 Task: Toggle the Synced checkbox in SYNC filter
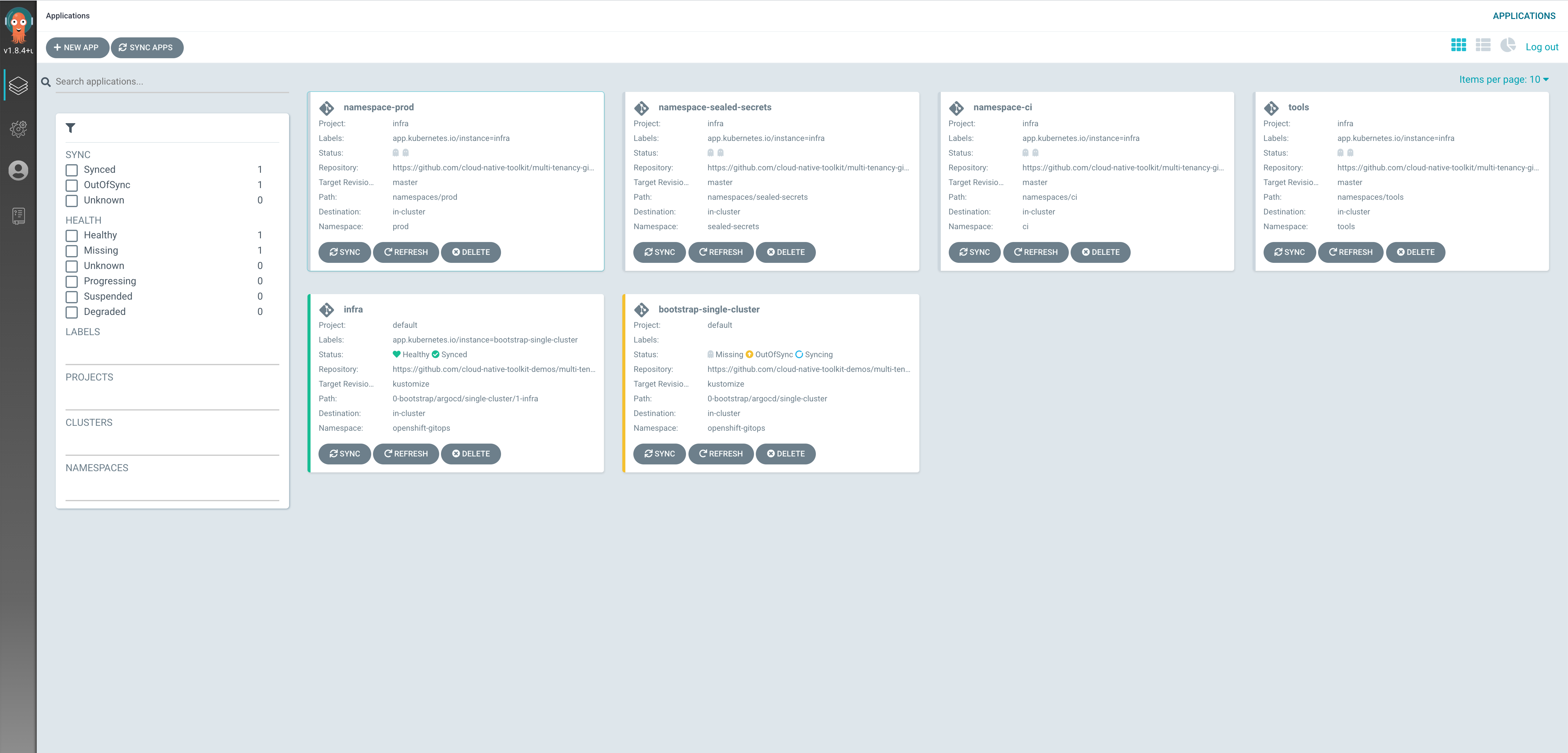[x=71, y=169]
